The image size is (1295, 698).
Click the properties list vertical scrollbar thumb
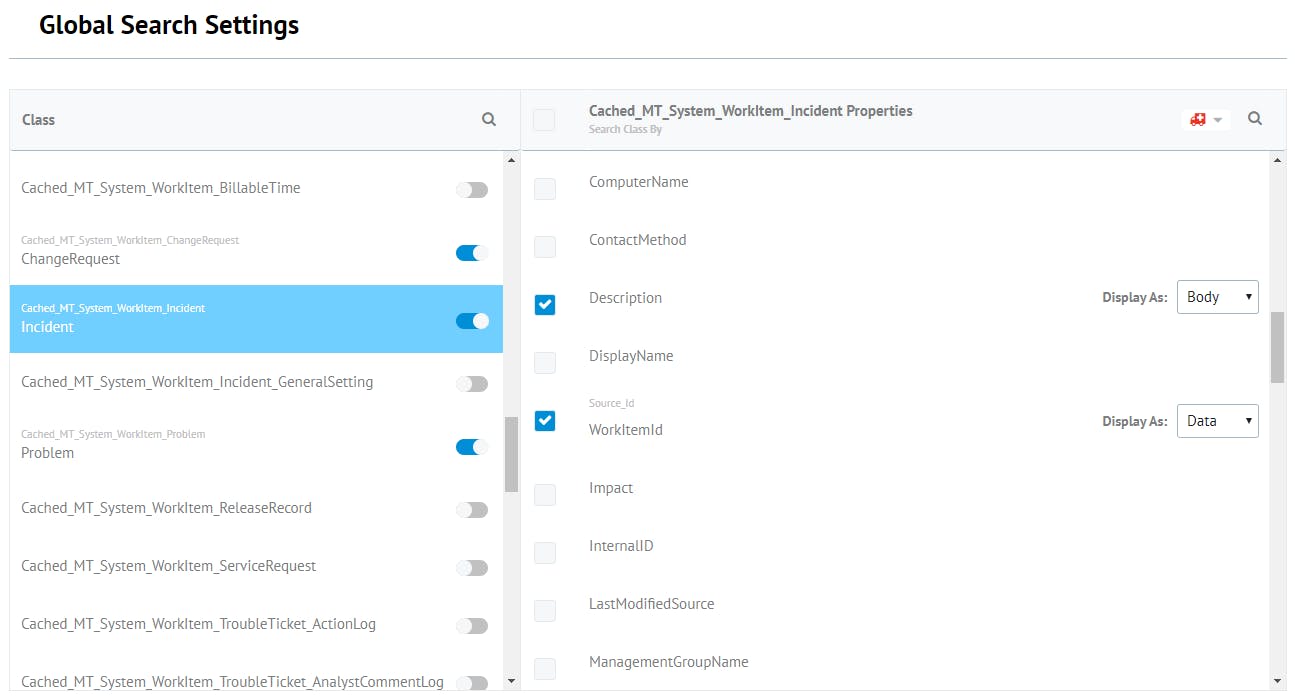1277,347
